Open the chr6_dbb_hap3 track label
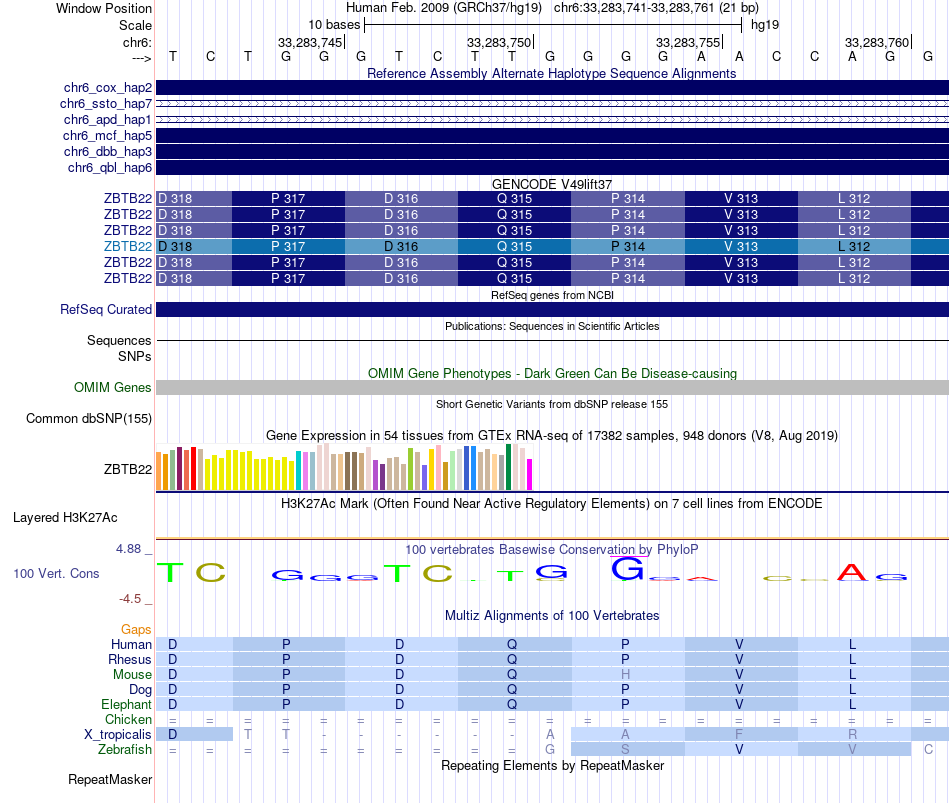The height and width of the screenshot is (803, 950). pos(108,152)
